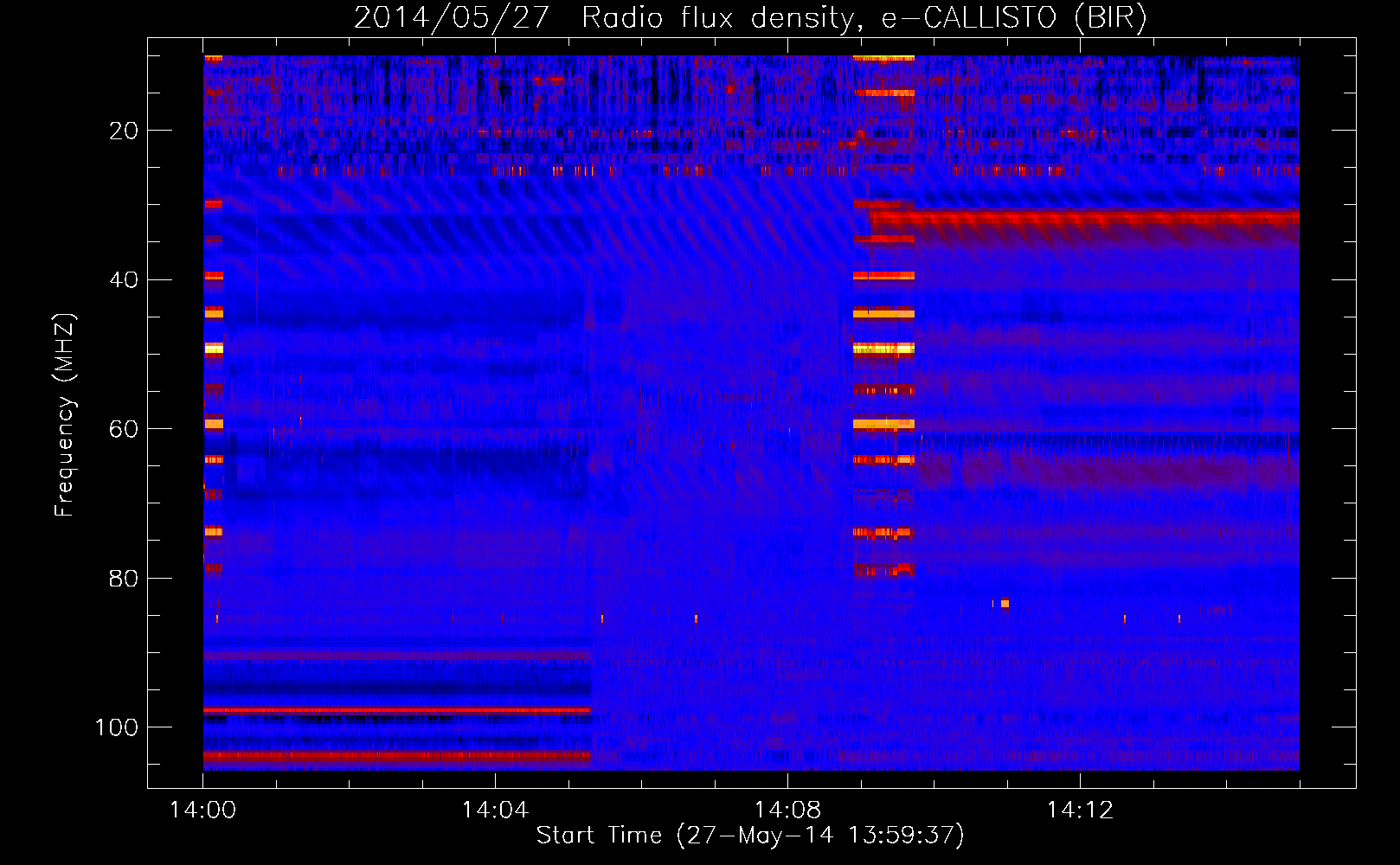Click the 14:12 time tick label
Viewport: 1400px width, 865px height.
tap(1080, 811)
